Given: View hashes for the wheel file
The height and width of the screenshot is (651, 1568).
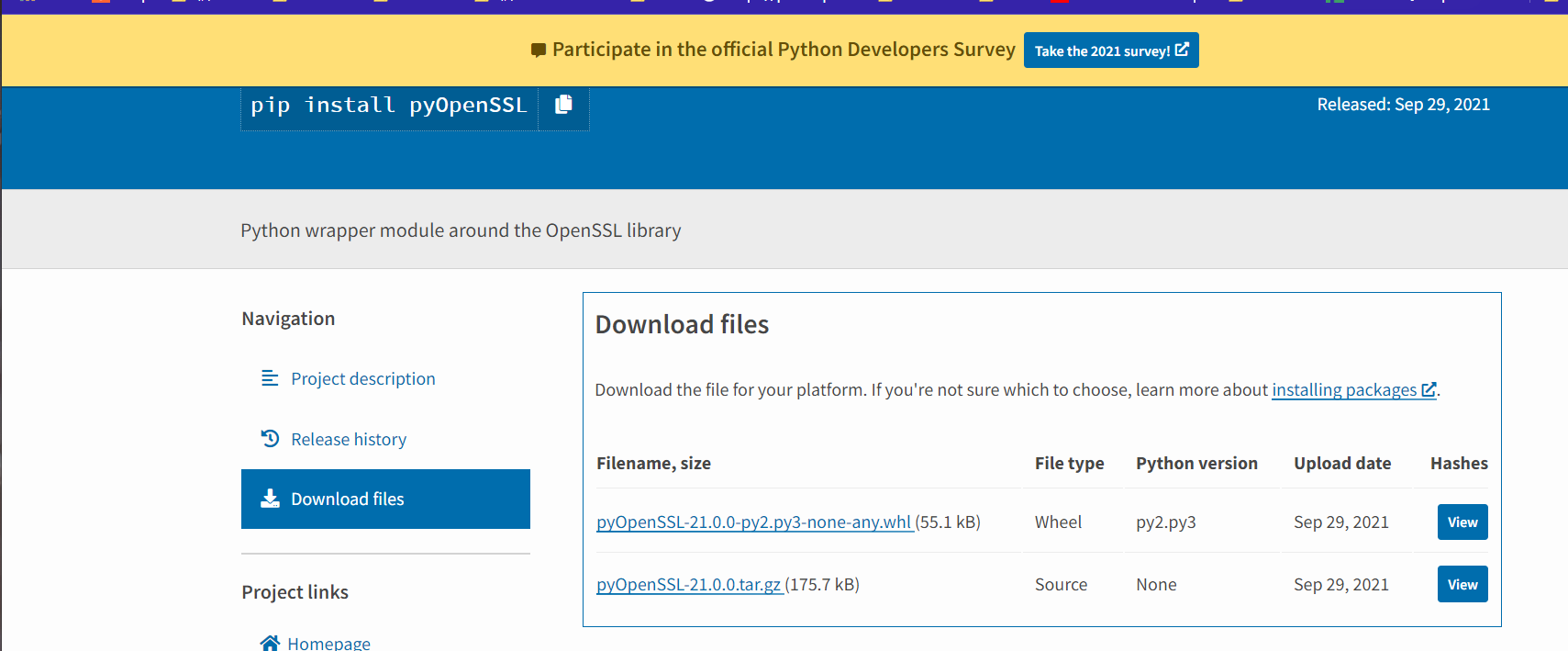Looking at the screenshot, I should pos(1462,522).
